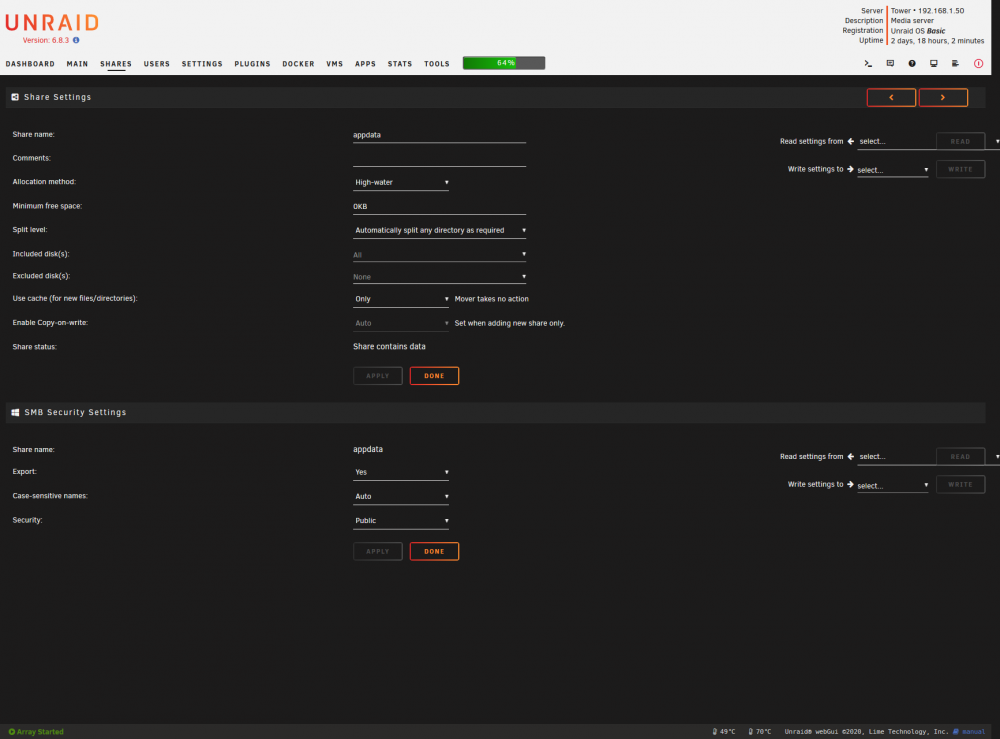Screen dimensions: 1000x739
Task: Click the empty Comments field
Action: tap(439, 159)
